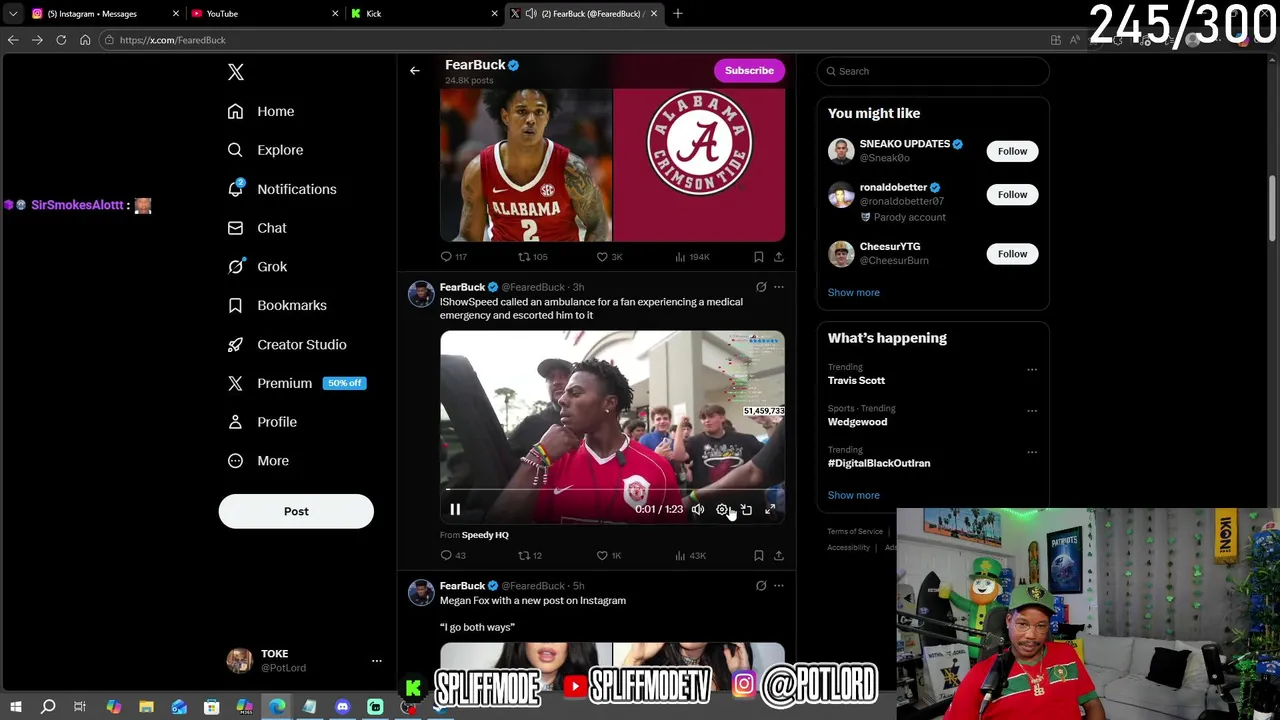Reload the page

click(61, 40)
